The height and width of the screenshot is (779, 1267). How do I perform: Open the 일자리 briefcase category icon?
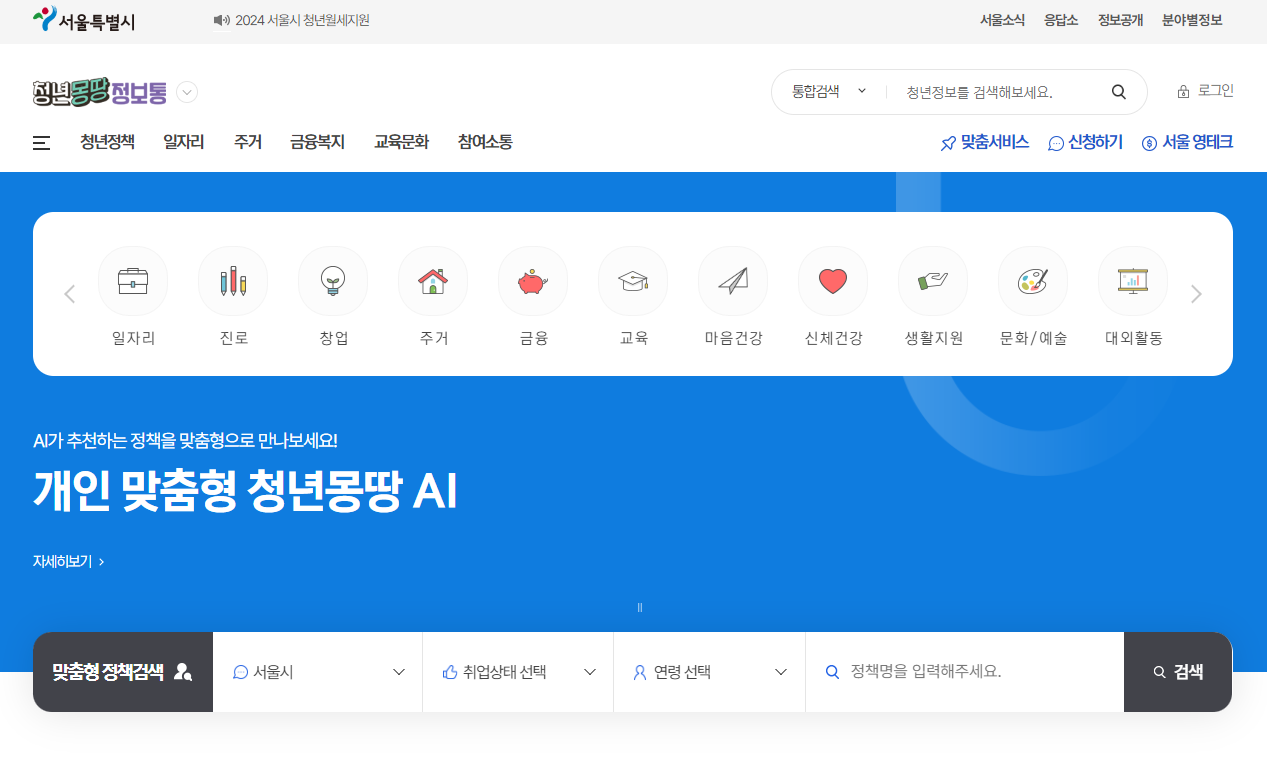[133, 281]
